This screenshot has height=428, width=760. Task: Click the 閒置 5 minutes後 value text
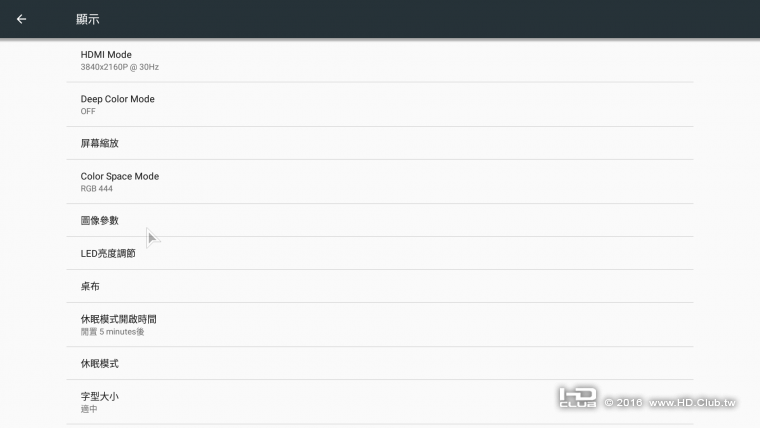[x=113, y=331]
